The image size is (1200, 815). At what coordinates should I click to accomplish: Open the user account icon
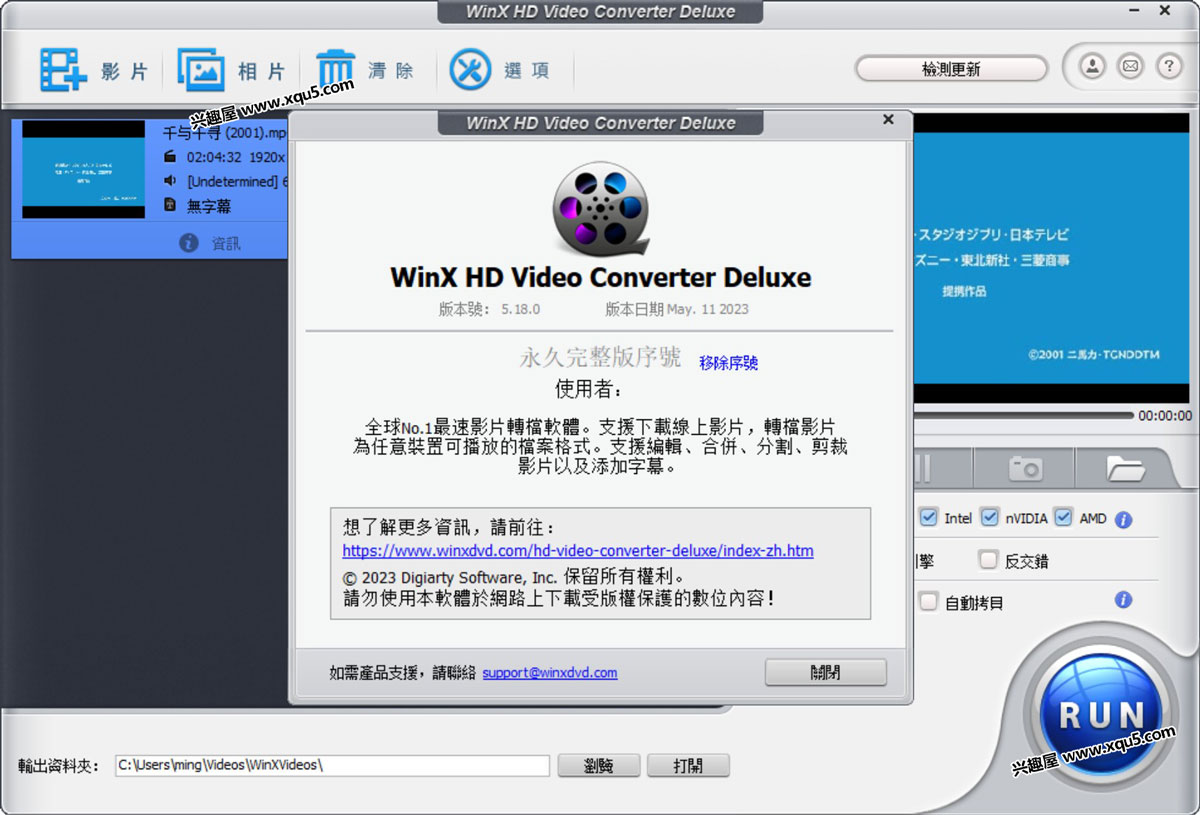[x=1093, y=67]
